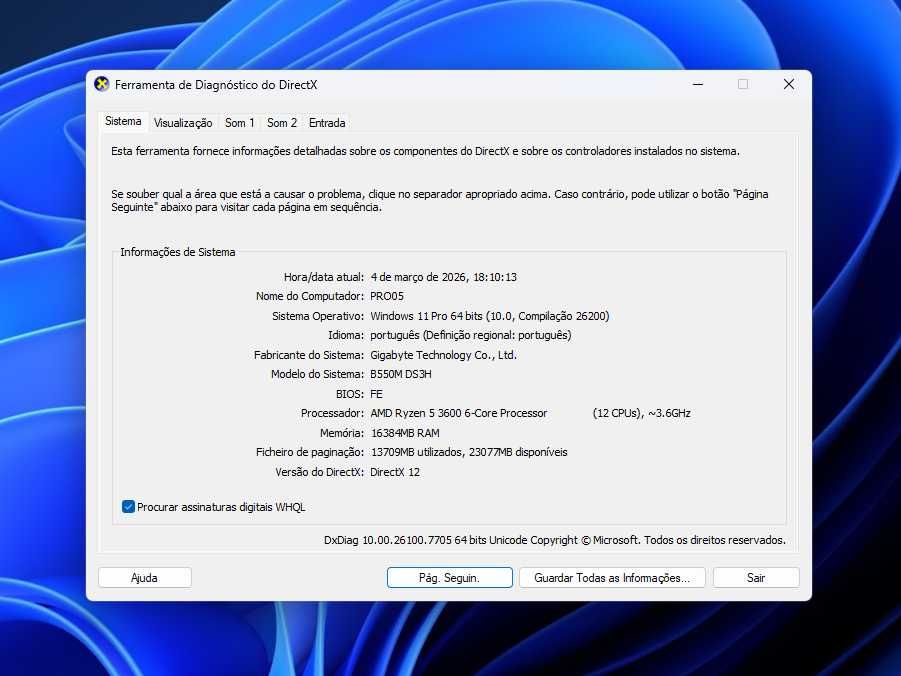Click the DirectX logo icon in title bar

click(x=102, y=84)
